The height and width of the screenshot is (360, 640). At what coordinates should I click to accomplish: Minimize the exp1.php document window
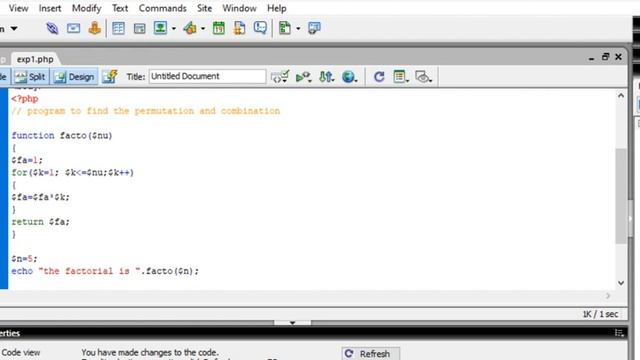tap(591, 58)
